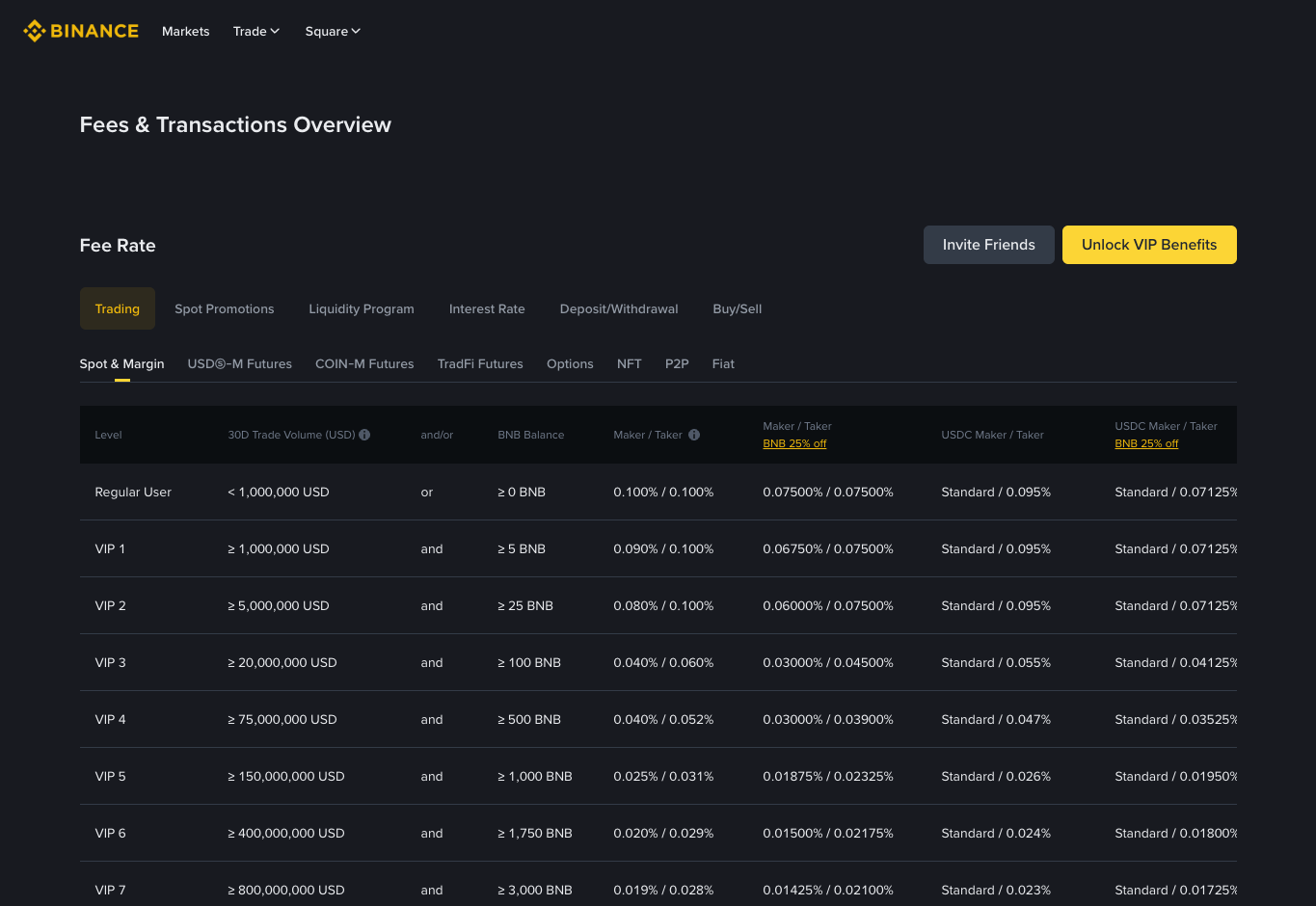Image resolution: width=1316 pixels, height=906 pixels.
Task: Click the 0.03000% / 0.03900% discounted fee cell
Action: [828, 720]
